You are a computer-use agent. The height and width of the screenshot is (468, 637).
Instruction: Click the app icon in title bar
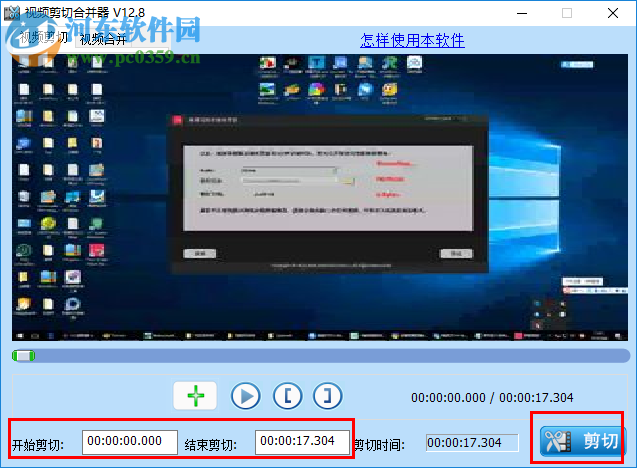[12, 13]
